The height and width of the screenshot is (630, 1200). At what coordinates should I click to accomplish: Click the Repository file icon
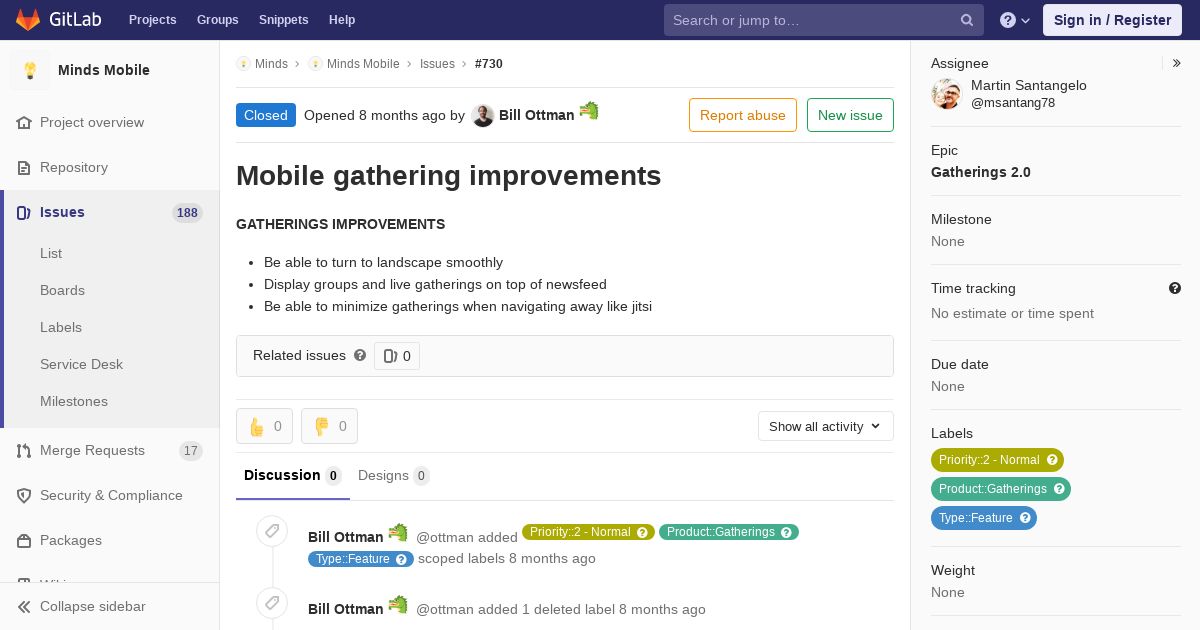(25, 167)
